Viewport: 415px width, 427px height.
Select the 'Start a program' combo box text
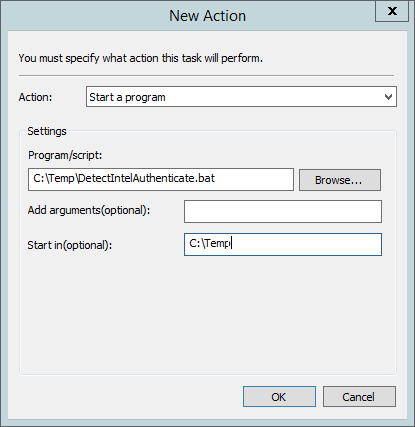point(127,97)
